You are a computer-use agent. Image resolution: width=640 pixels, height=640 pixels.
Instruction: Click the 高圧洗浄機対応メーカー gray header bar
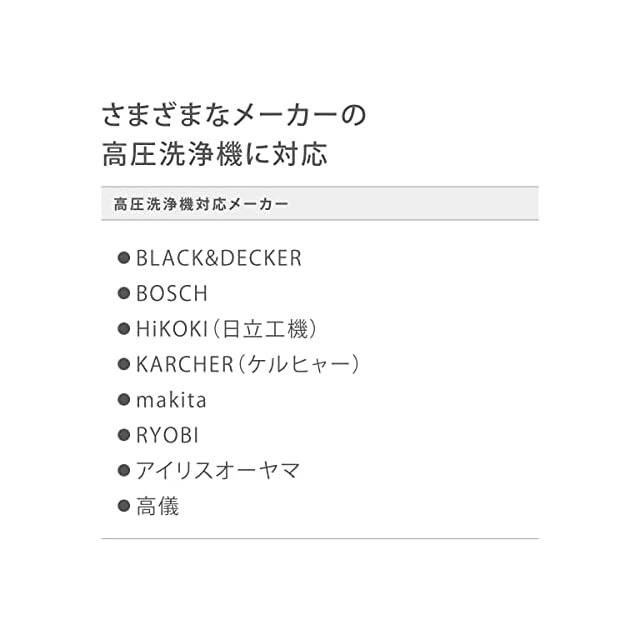[320, 203]
